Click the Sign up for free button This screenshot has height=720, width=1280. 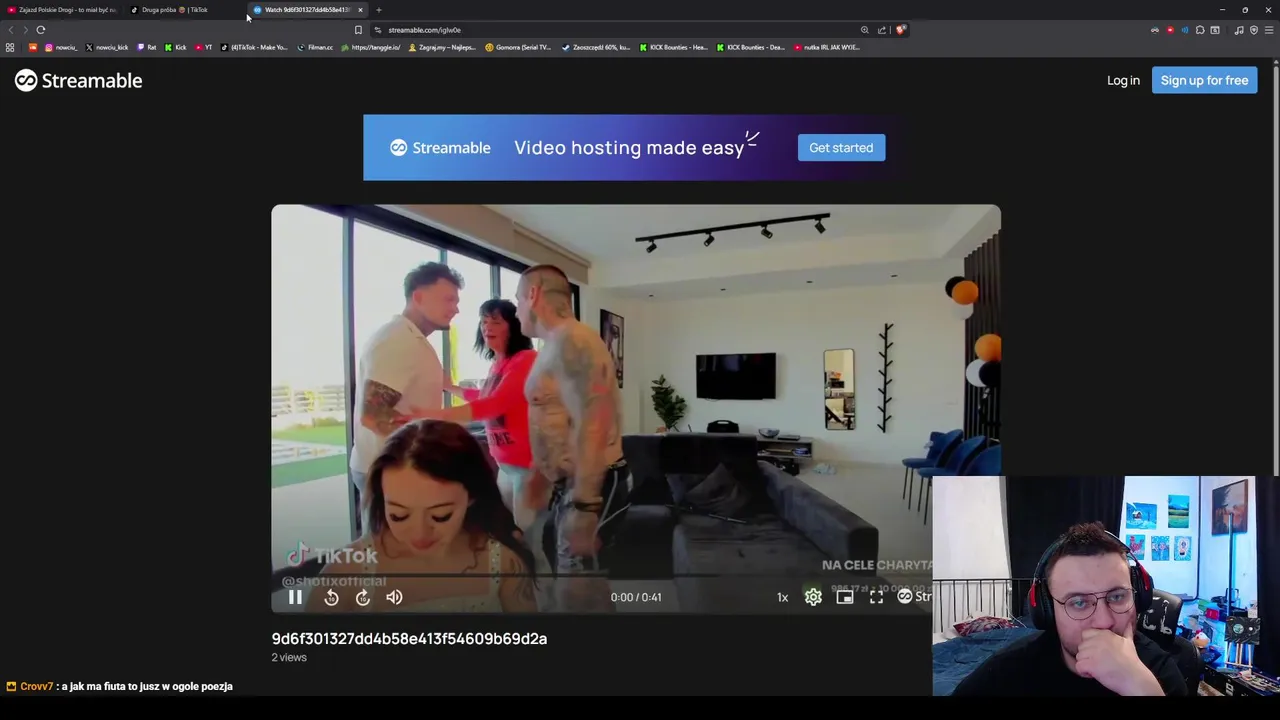1204,80
